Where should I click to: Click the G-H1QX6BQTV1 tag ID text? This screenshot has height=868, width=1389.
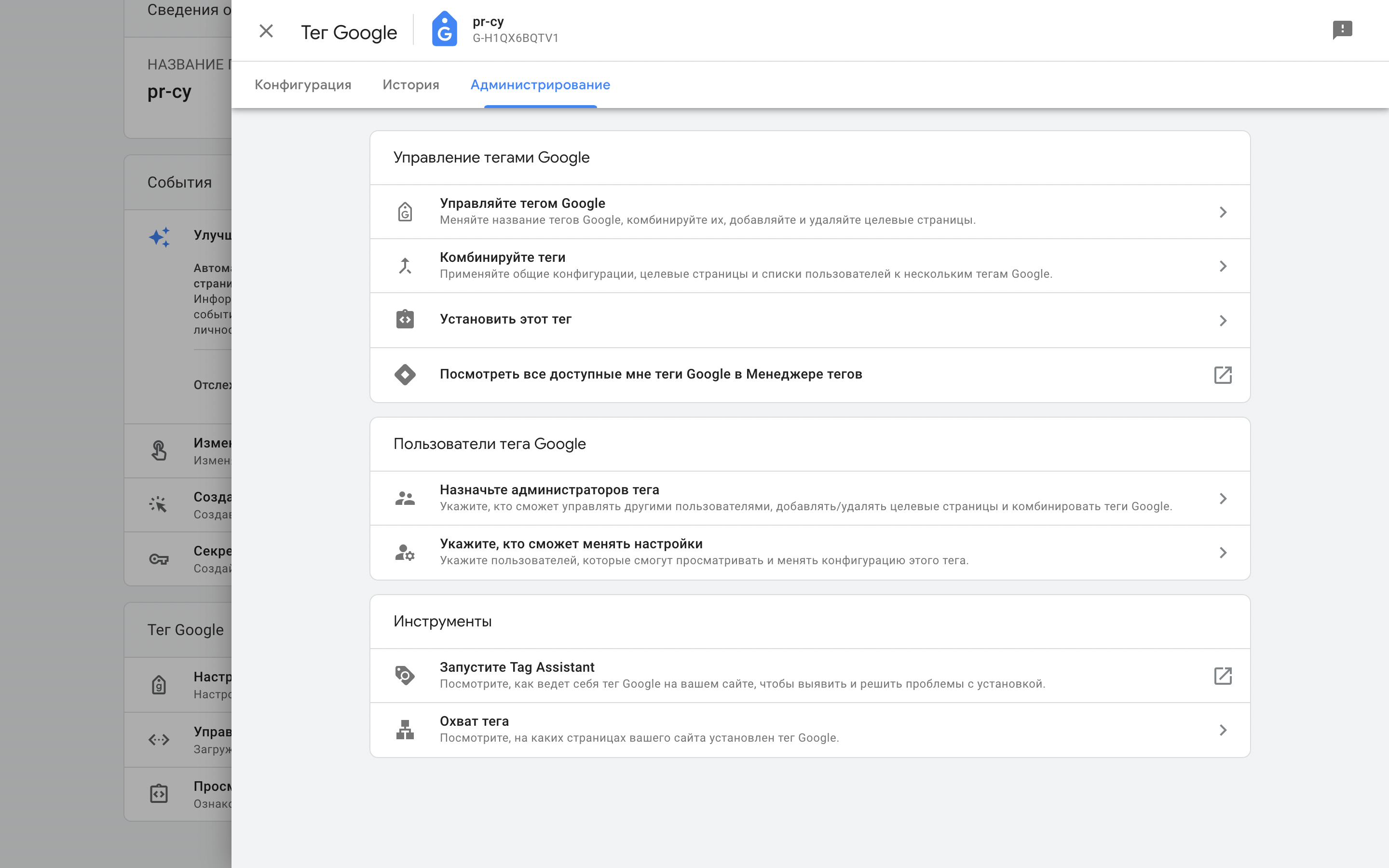[x=516, y=38]
